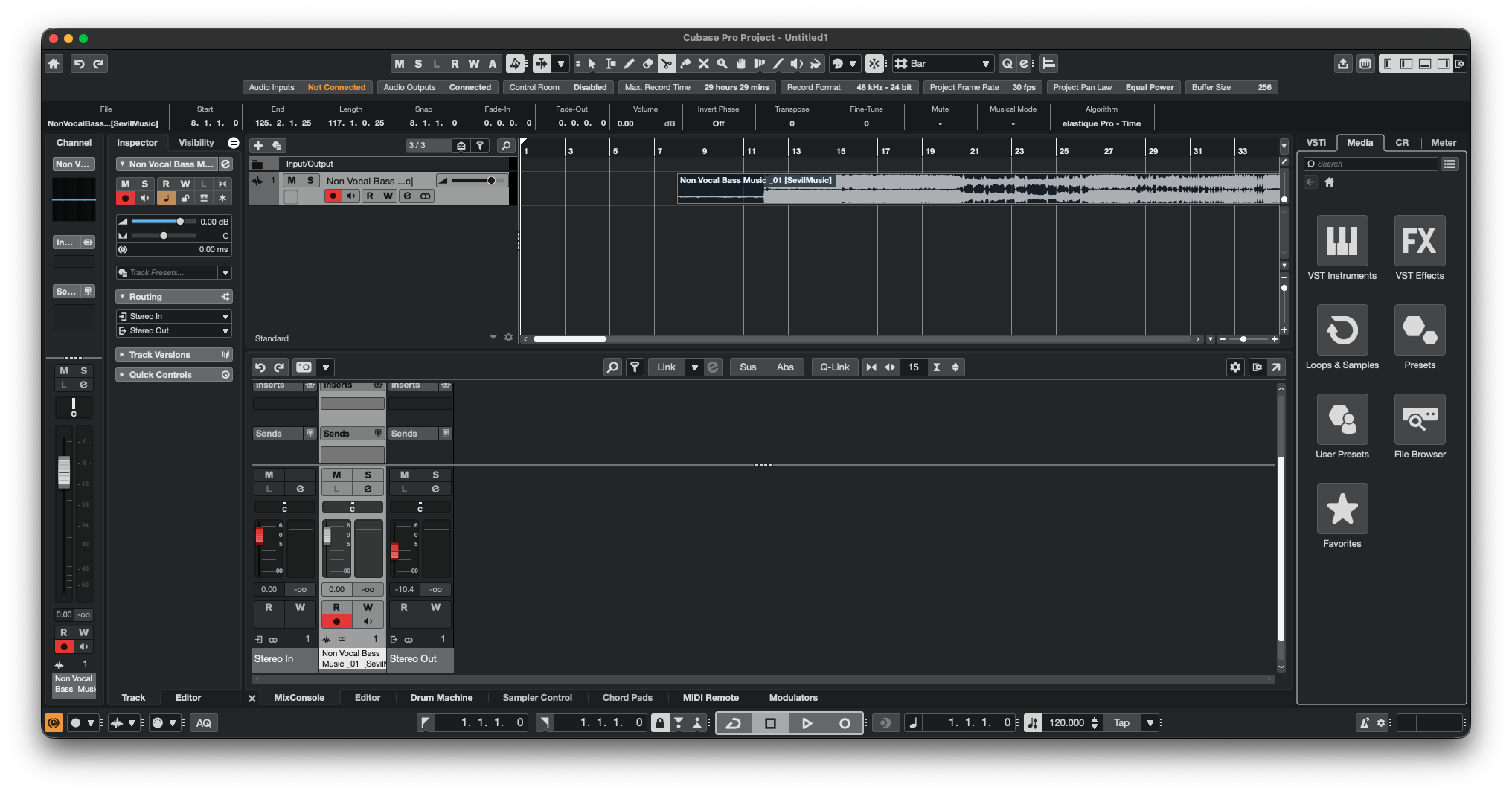
Task: Click the Add Track plus icon
Action: (x=258, y=146)
